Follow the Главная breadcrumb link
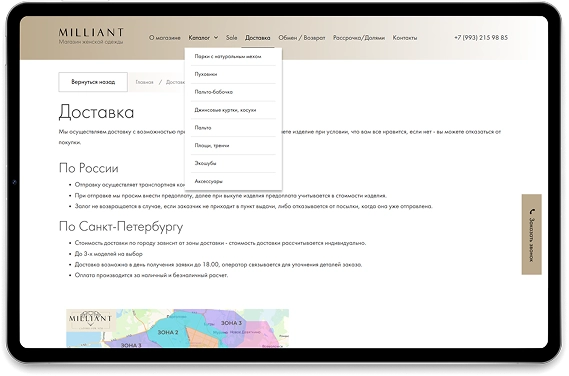The height and width of the screenshot is (376, 569). (x=144, y=82)
